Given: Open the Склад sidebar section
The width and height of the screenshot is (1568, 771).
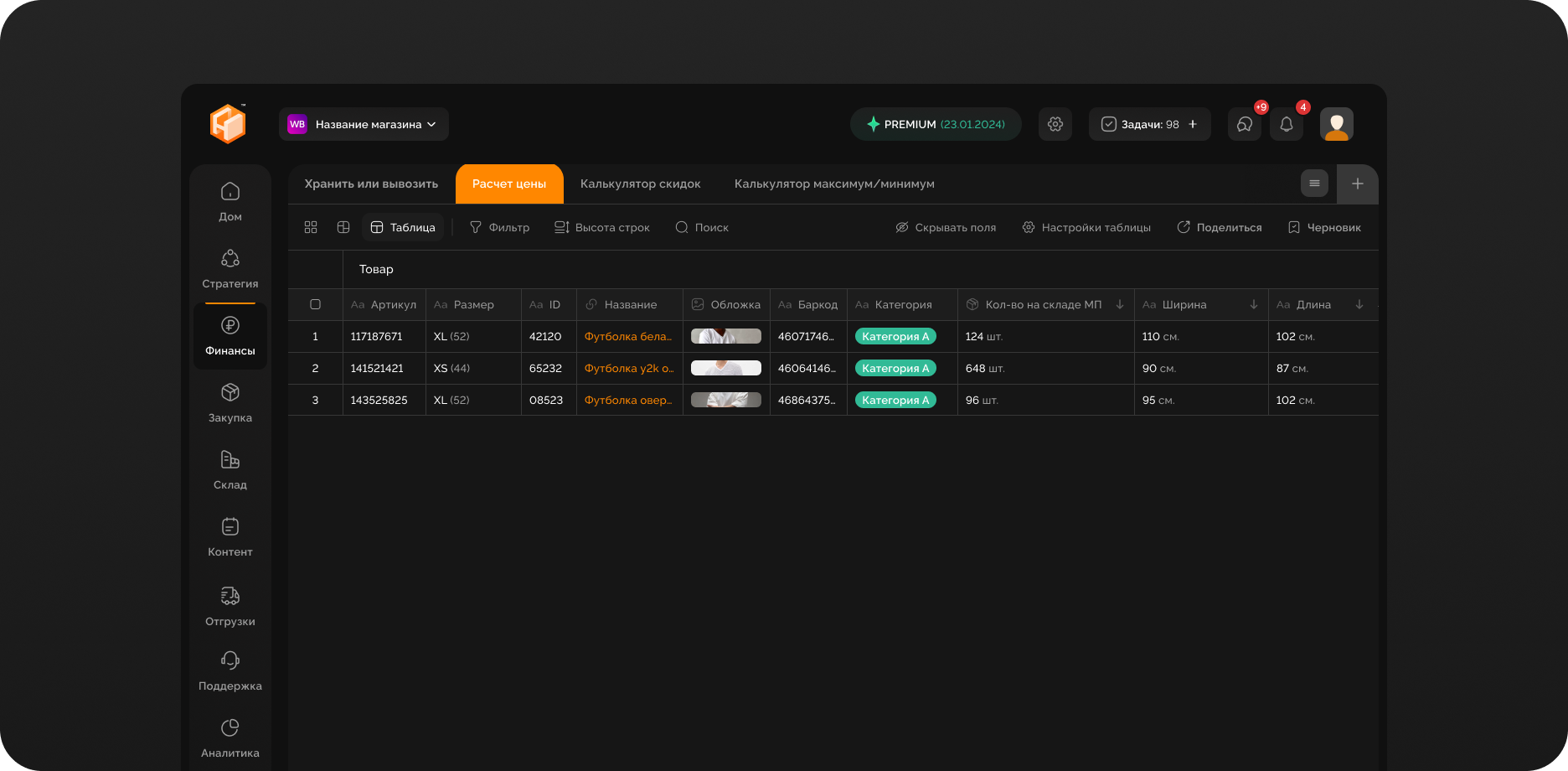Looking at the screenshot, I should tap(230, 469).
